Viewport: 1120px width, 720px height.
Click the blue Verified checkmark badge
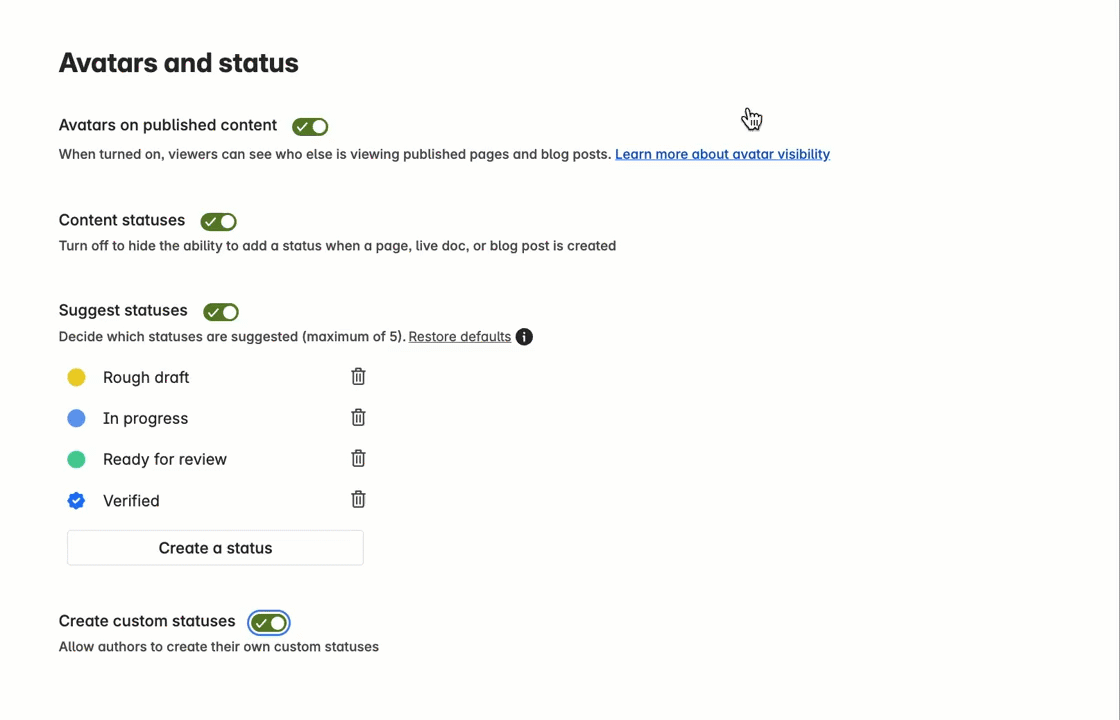(x=76, y=501)
